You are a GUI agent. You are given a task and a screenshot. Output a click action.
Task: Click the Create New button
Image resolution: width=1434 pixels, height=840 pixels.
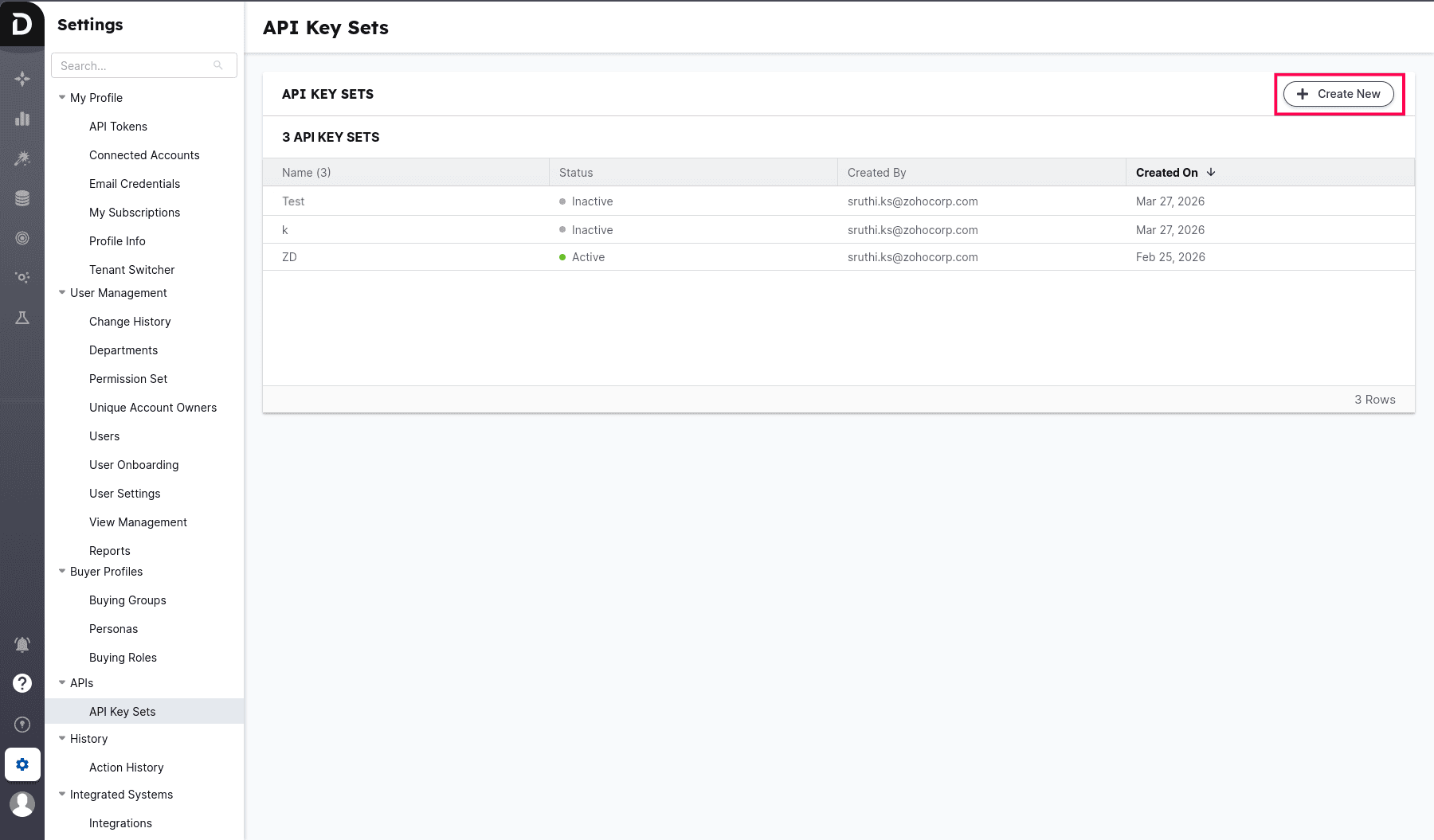(1338, 94)
